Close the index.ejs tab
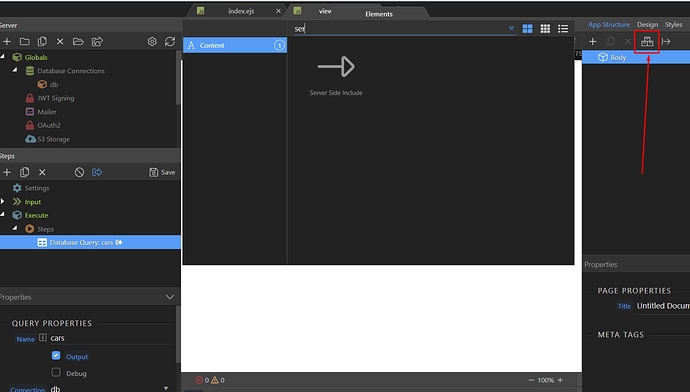 point(278,11)
